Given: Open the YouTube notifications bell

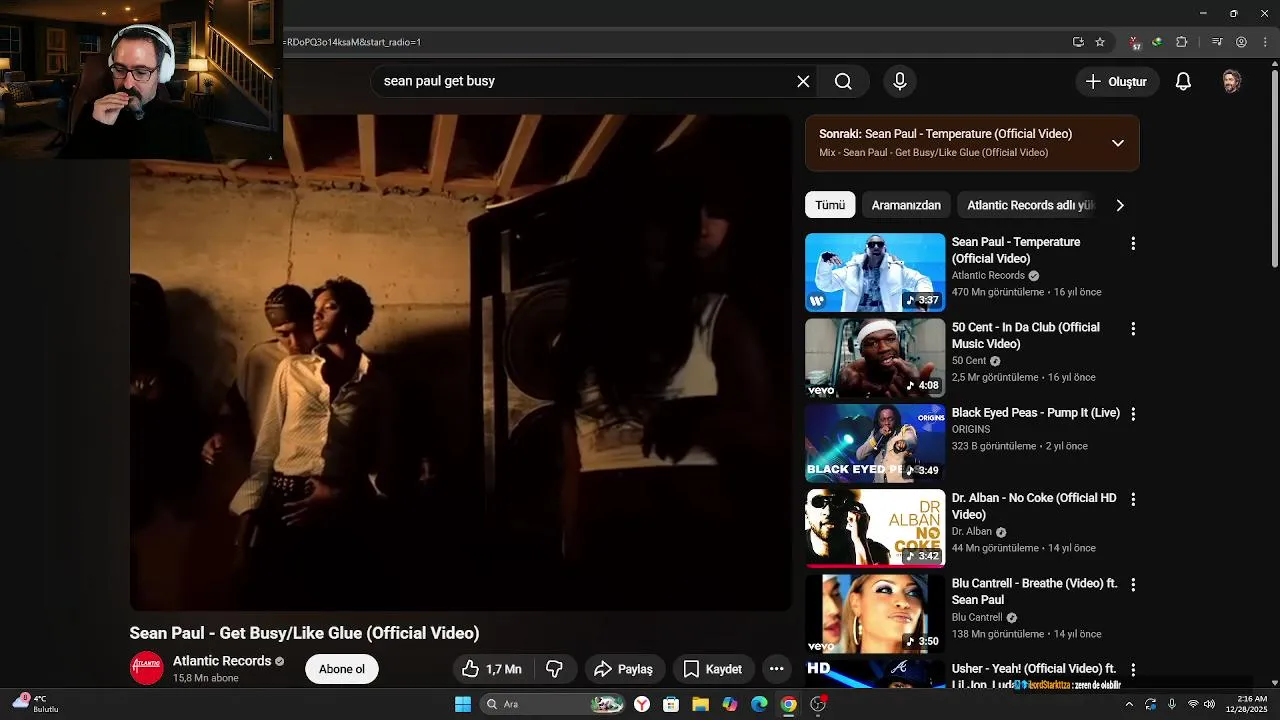Looking at the screenshot, I should click(1183, 82).
